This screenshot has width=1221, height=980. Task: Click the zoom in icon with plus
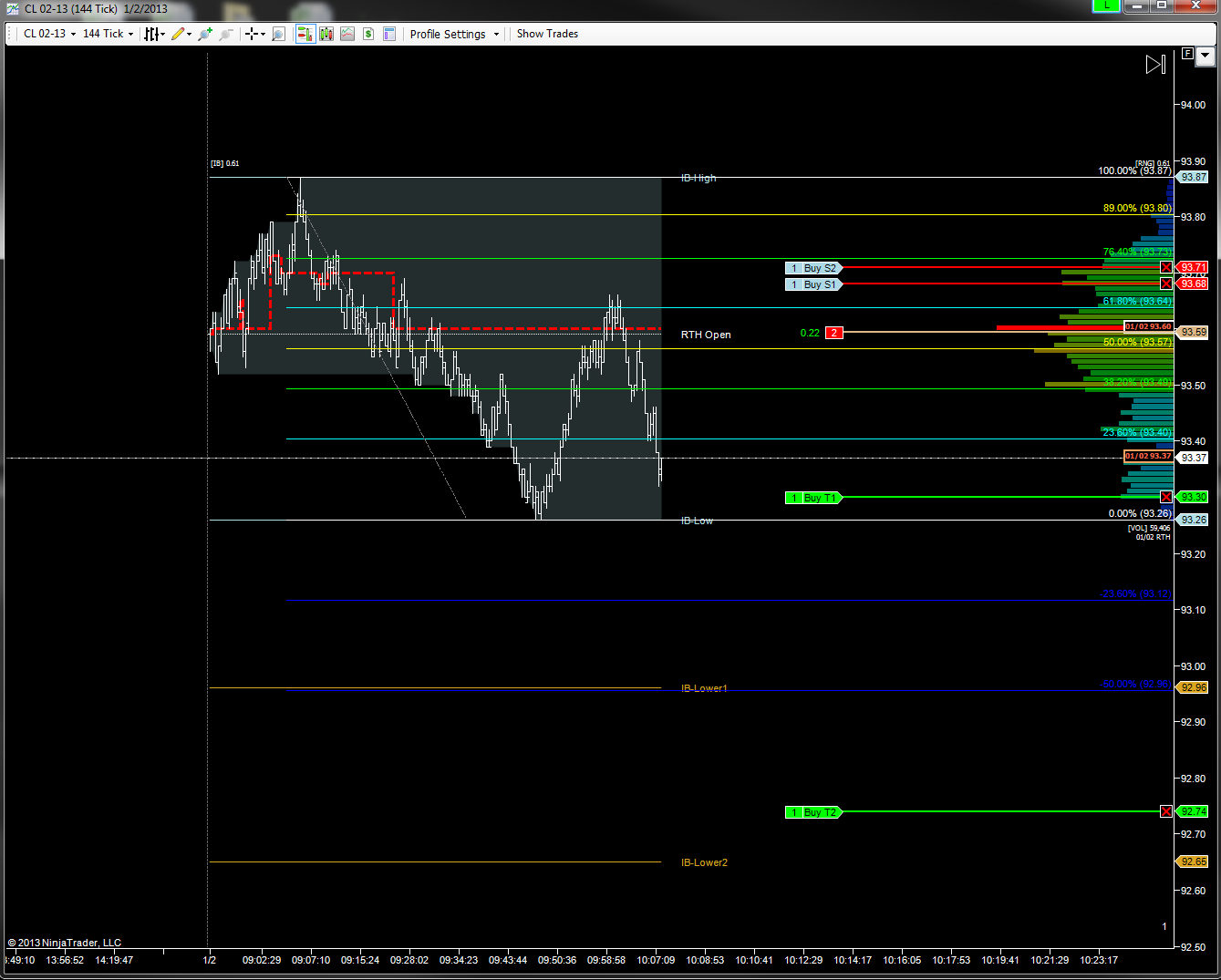[x=205, y=34]
